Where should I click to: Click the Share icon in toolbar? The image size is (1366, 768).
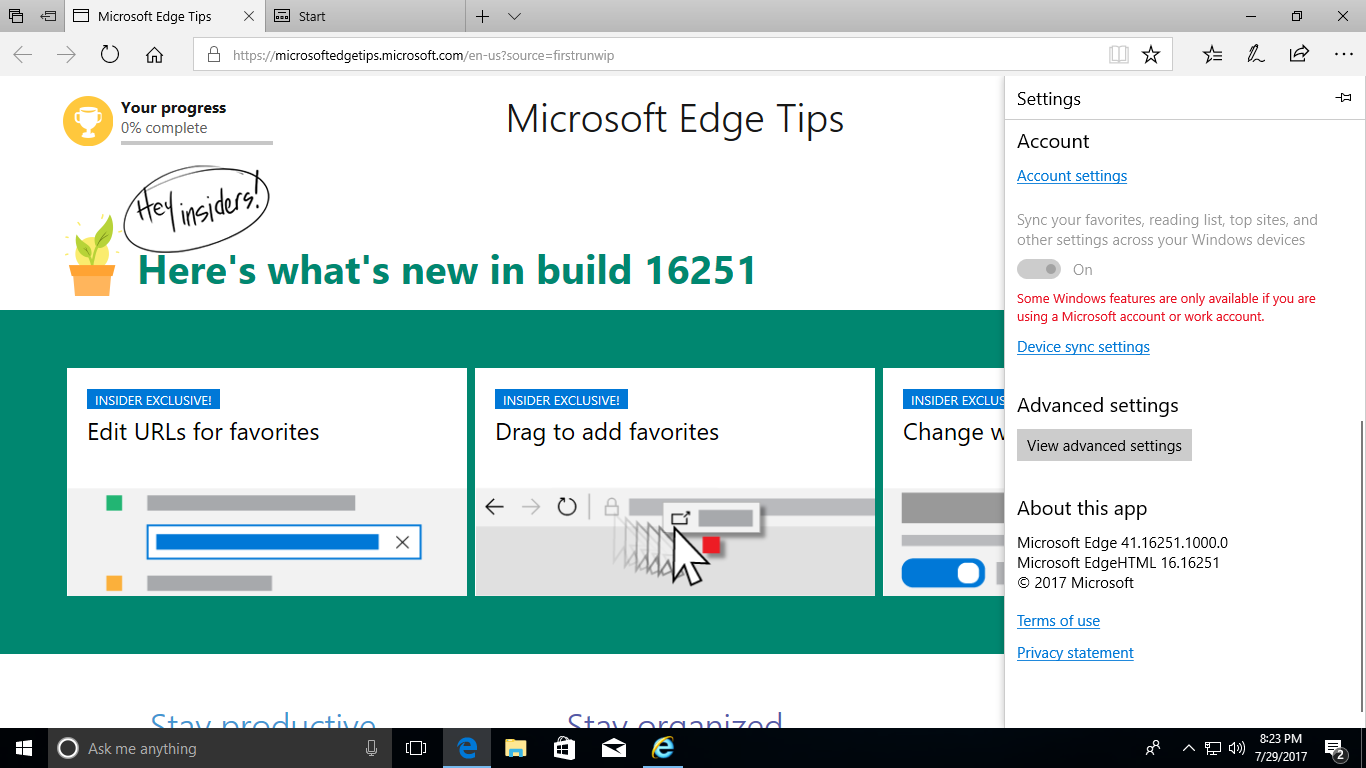(x=1299, y=54)
